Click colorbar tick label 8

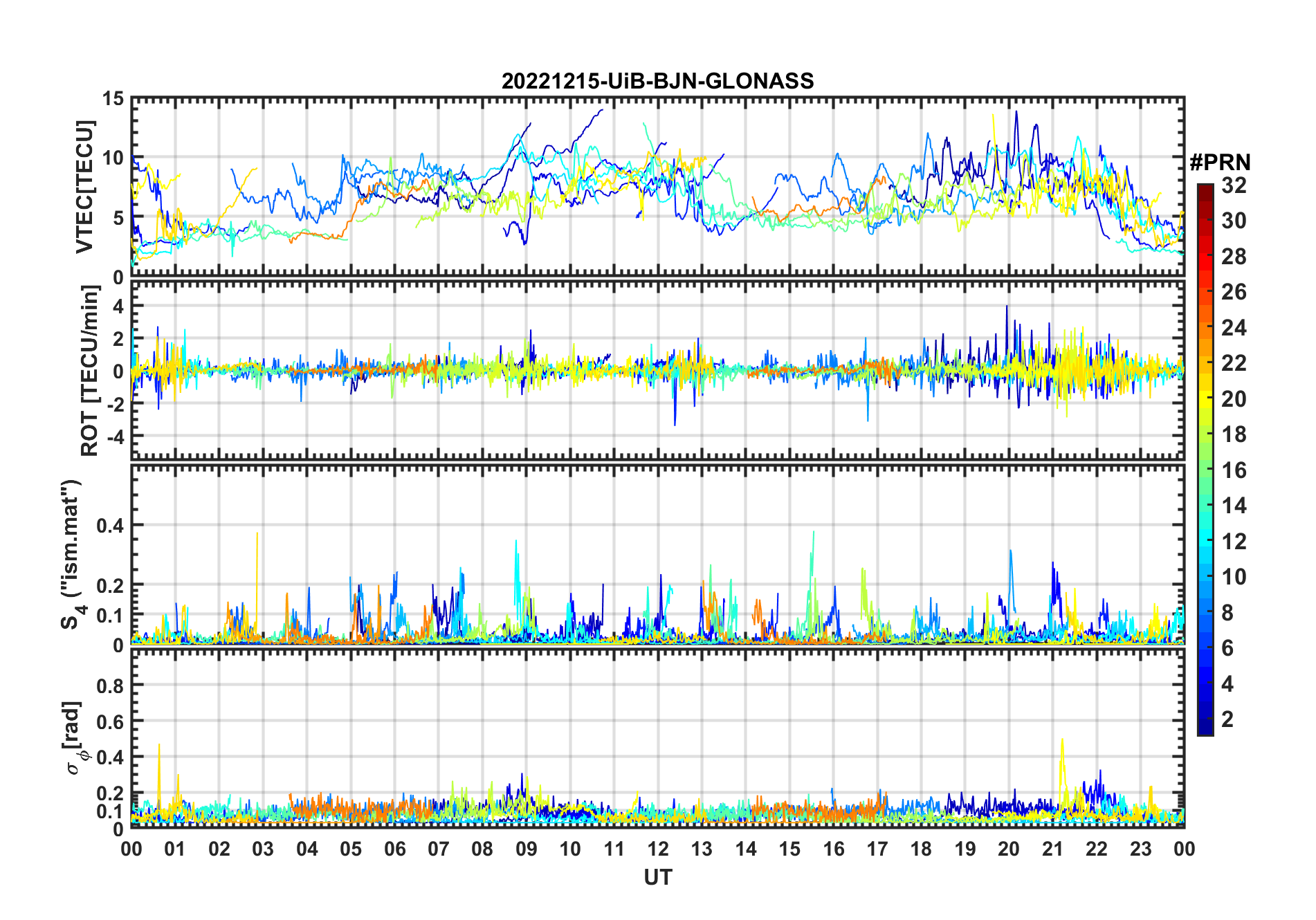pos(1227,612)
